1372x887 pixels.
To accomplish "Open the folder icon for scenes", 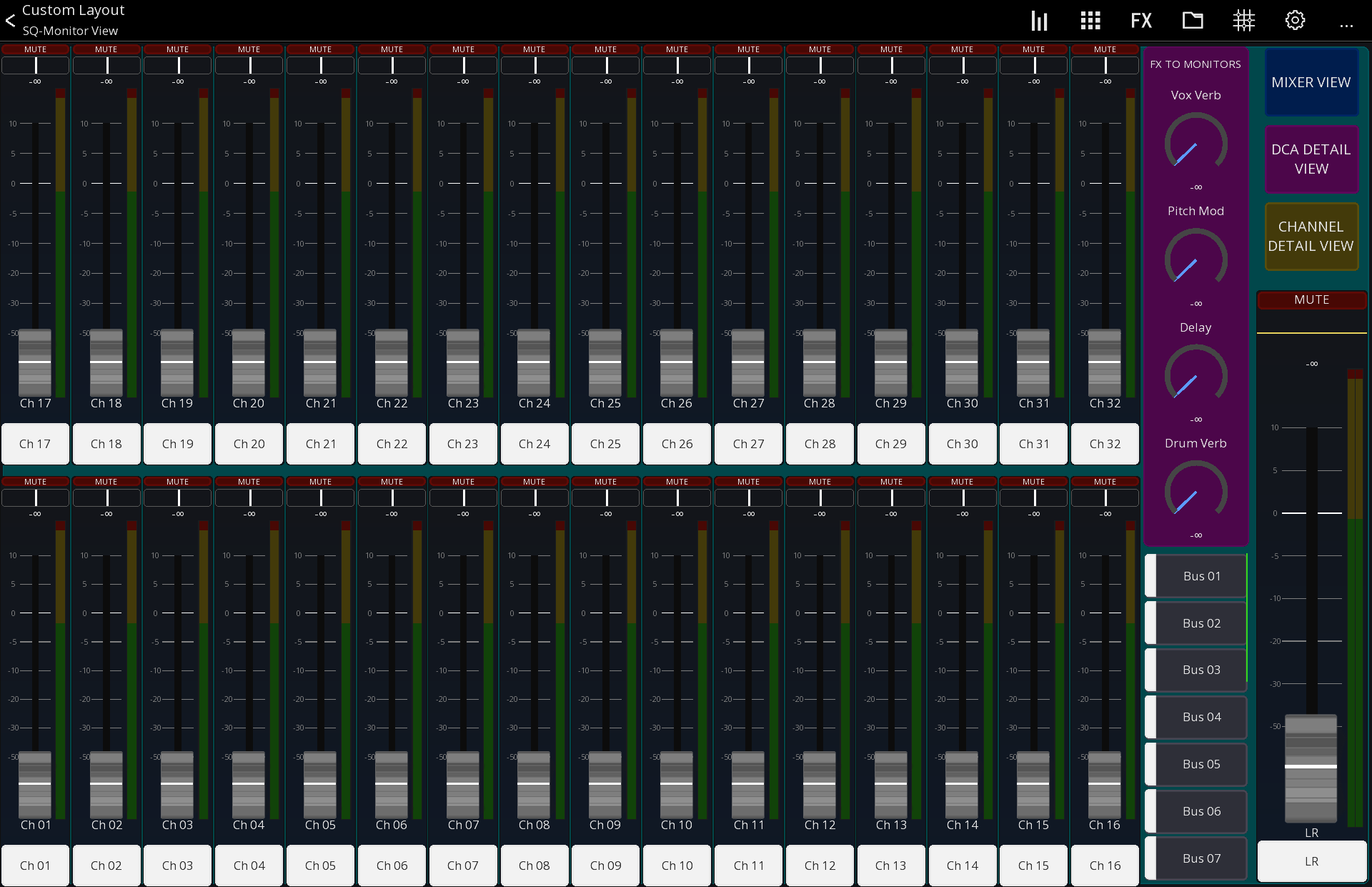I will tap(1193, 21).
